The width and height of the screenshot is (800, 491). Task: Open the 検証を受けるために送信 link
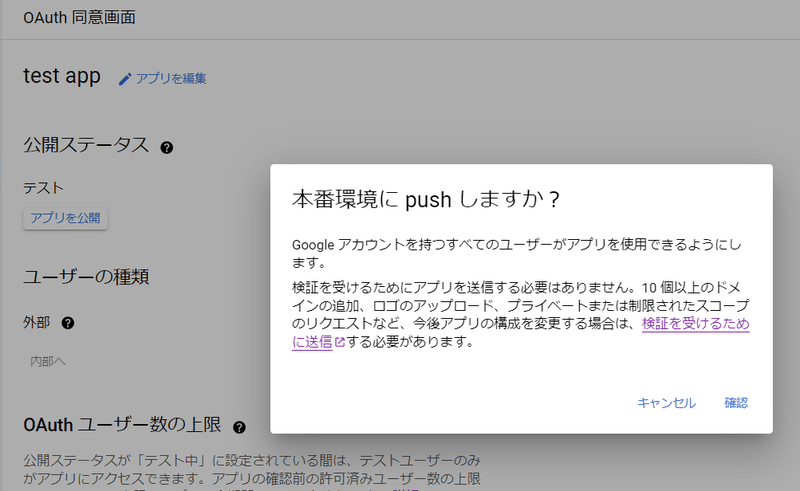point(695,324)
